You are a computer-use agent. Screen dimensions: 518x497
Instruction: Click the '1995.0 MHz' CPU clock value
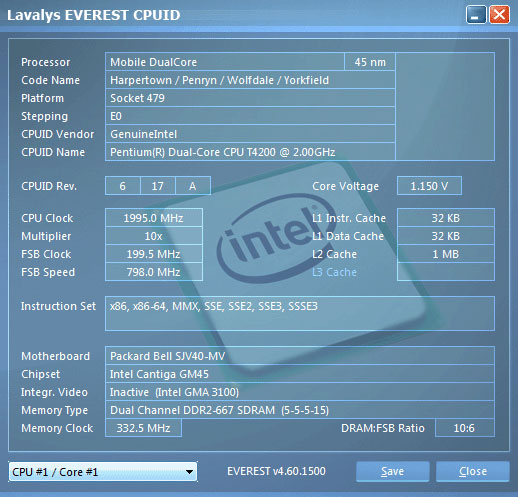click(x=154, y=218)
